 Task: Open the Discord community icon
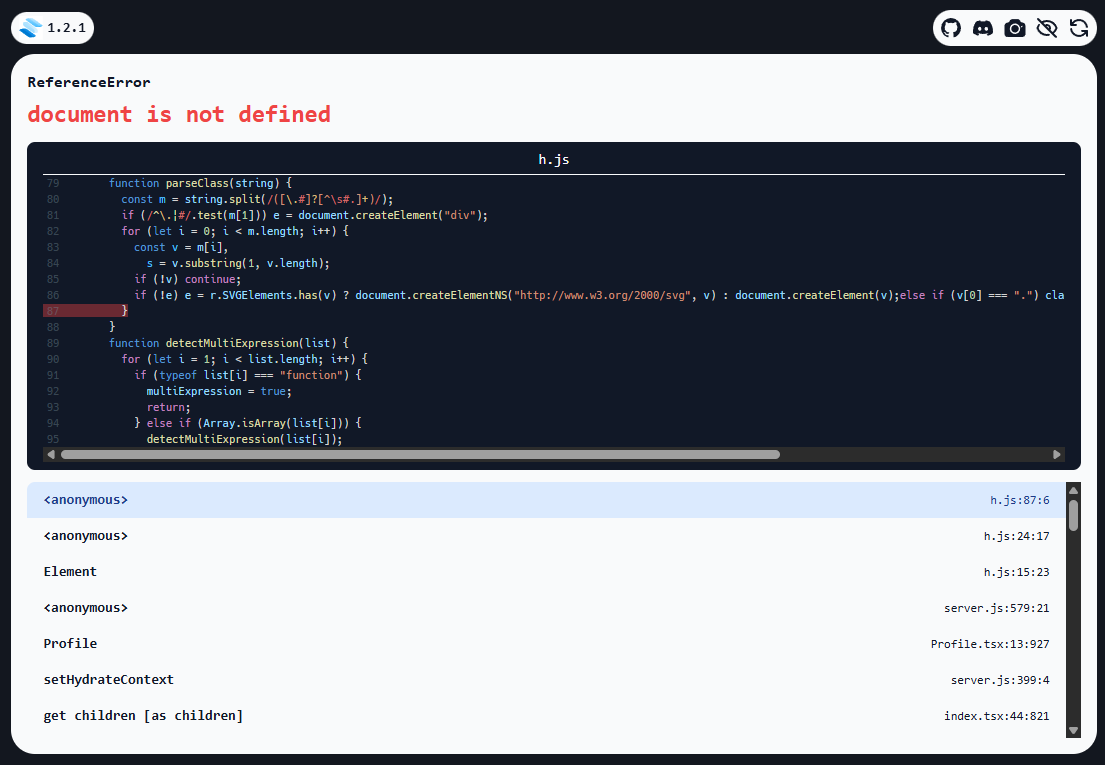pyautogui.click(x=983, y=28)
